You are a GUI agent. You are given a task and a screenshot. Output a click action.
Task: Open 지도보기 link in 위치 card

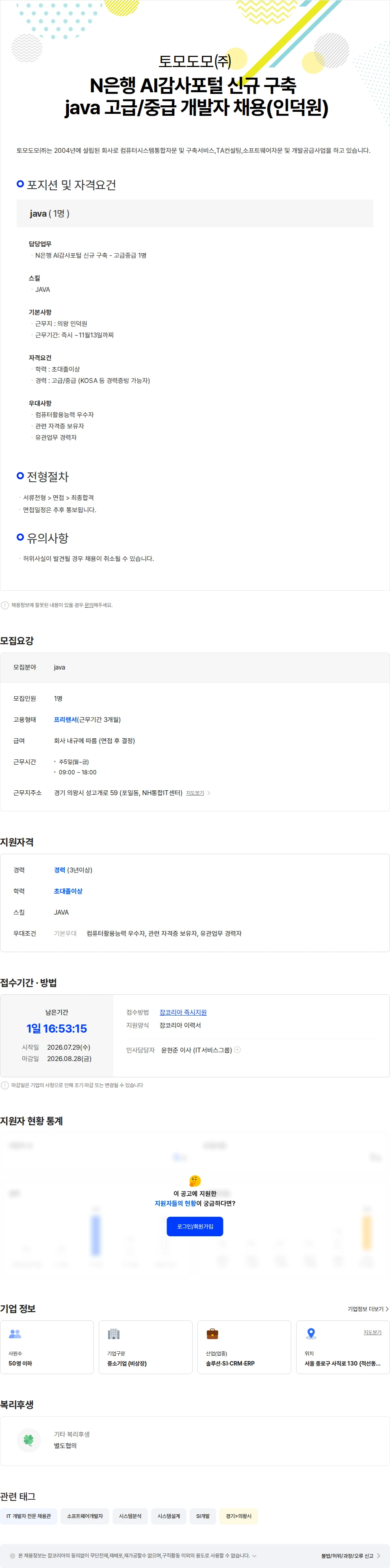[x=373, y=1332]
